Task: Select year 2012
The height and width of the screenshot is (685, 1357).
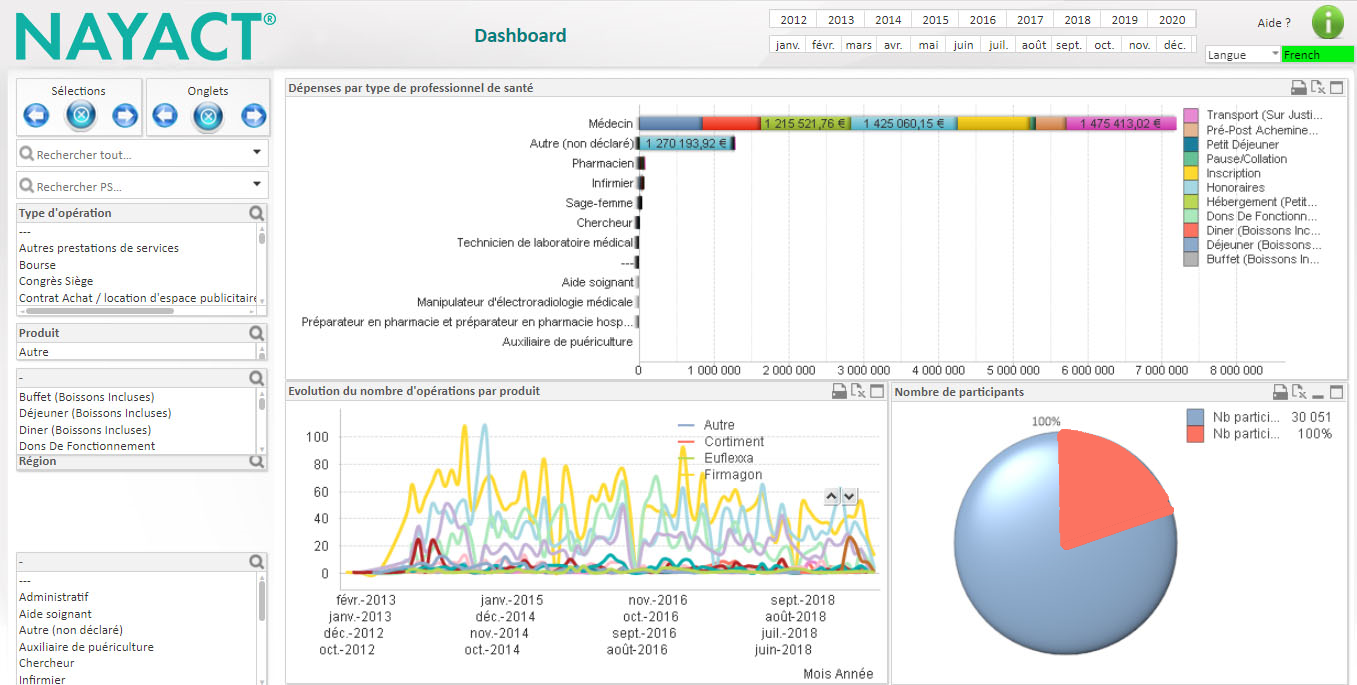Action: [793, 19]
